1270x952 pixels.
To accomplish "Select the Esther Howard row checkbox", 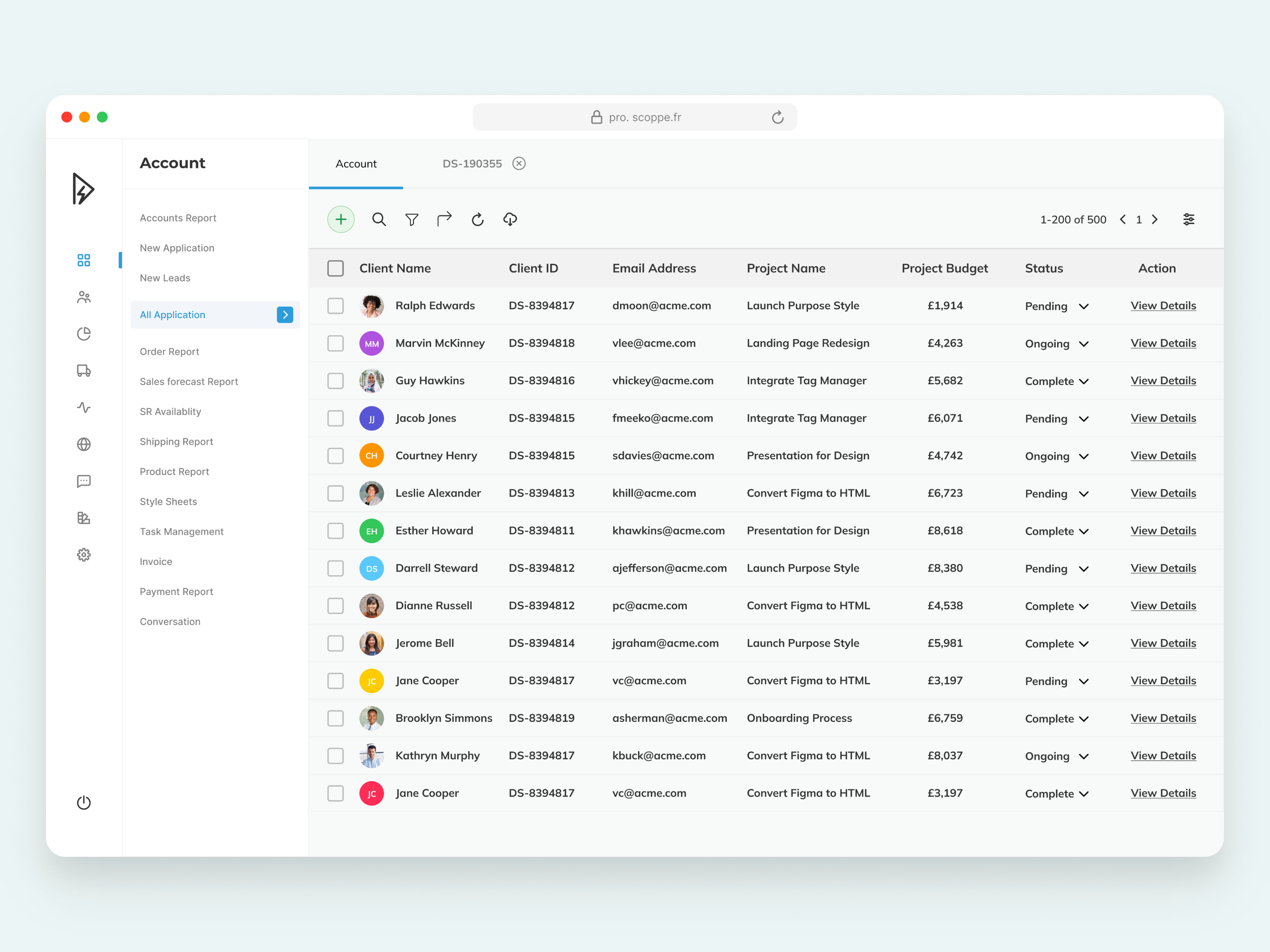I will [335, 531].
